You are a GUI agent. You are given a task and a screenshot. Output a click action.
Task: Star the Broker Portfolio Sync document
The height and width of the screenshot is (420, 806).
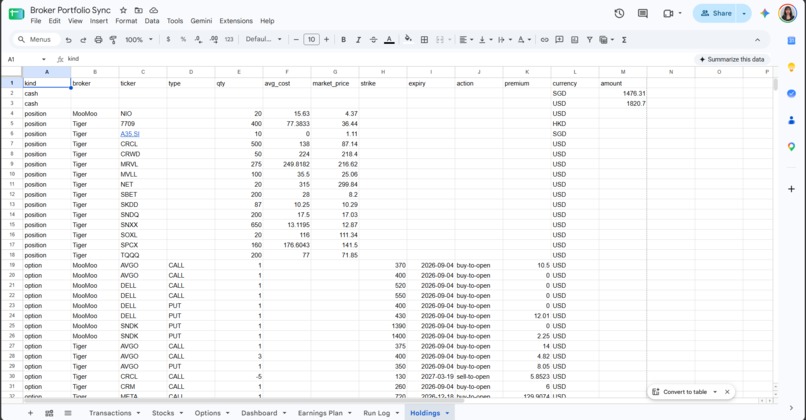pyautogui.click(x=123, y=10)
